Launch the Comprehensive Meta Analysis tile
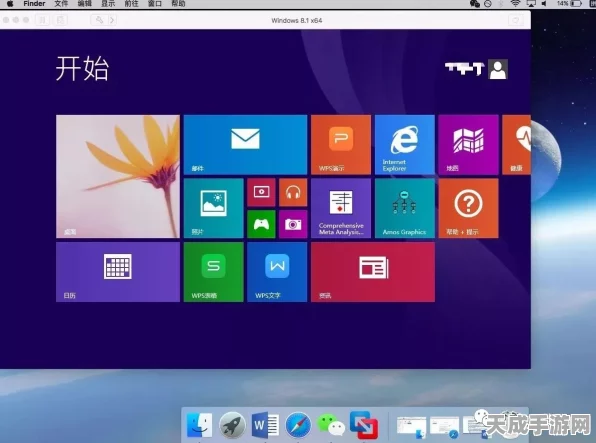 tap(341, 208)
